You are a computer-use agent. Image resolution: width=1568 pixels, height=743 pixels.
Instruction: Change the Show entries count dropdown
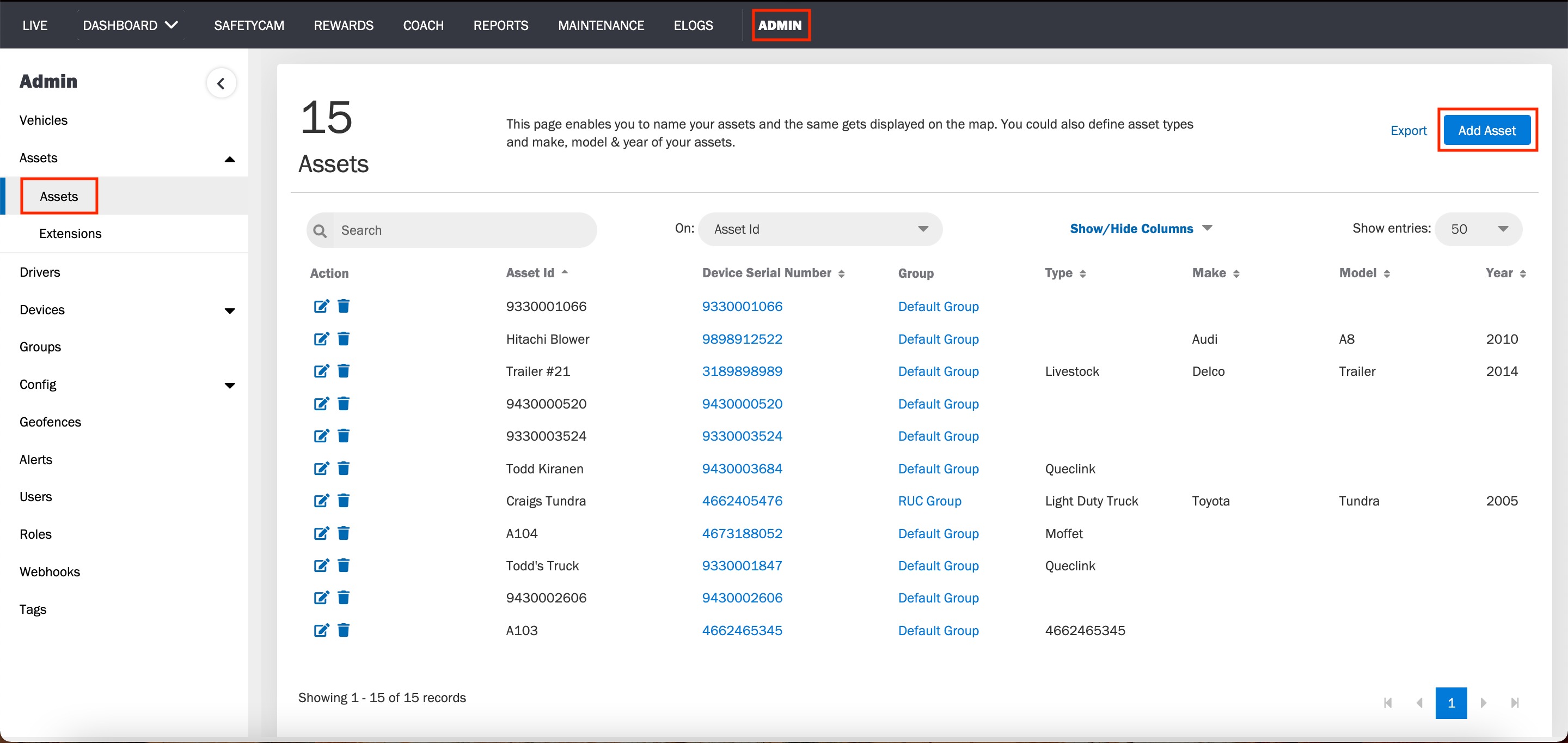point(1478,229)
